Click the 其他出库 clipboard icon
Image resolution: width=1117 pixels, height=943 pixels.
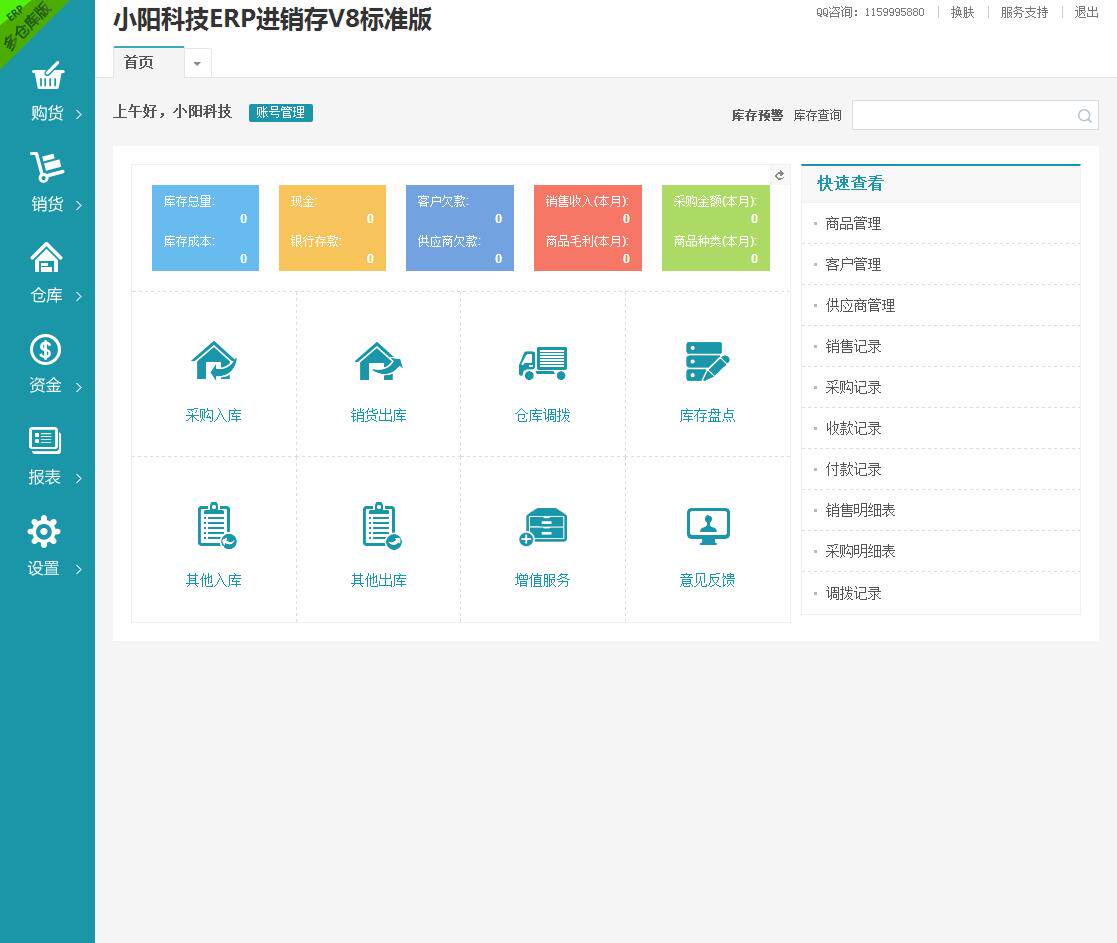381,526
